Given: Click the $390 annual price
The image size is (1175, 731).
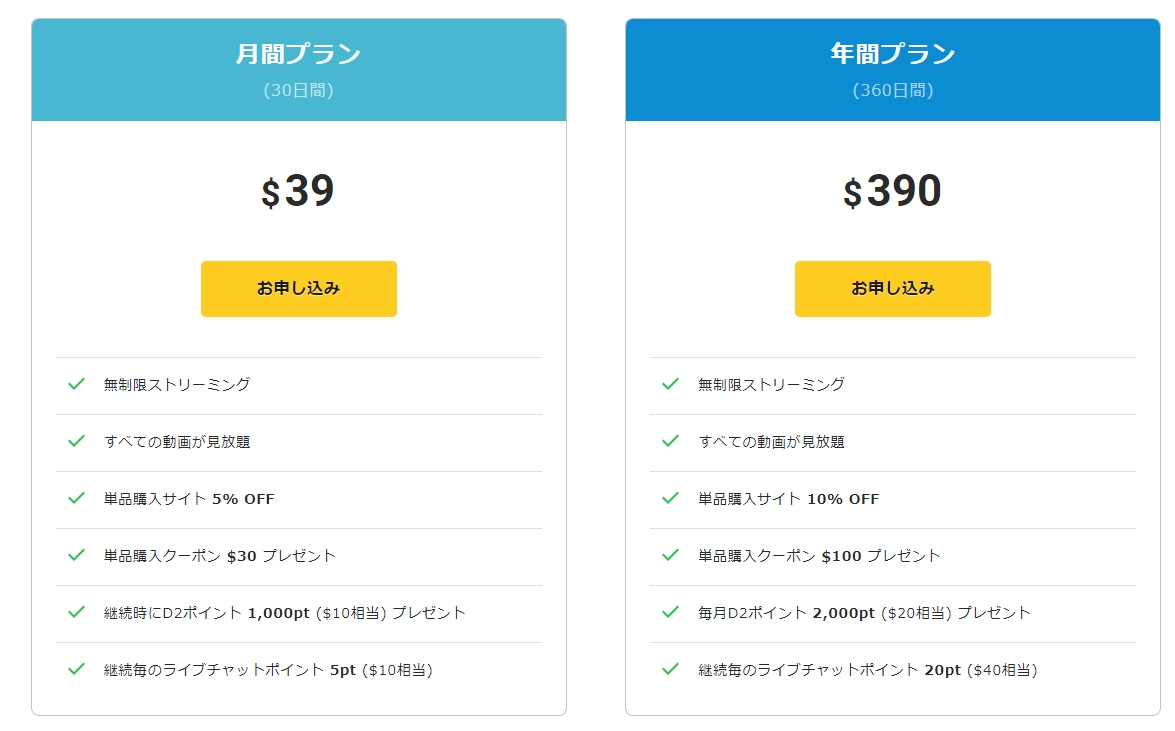Looking at the screenshot, I should point(892,191).
